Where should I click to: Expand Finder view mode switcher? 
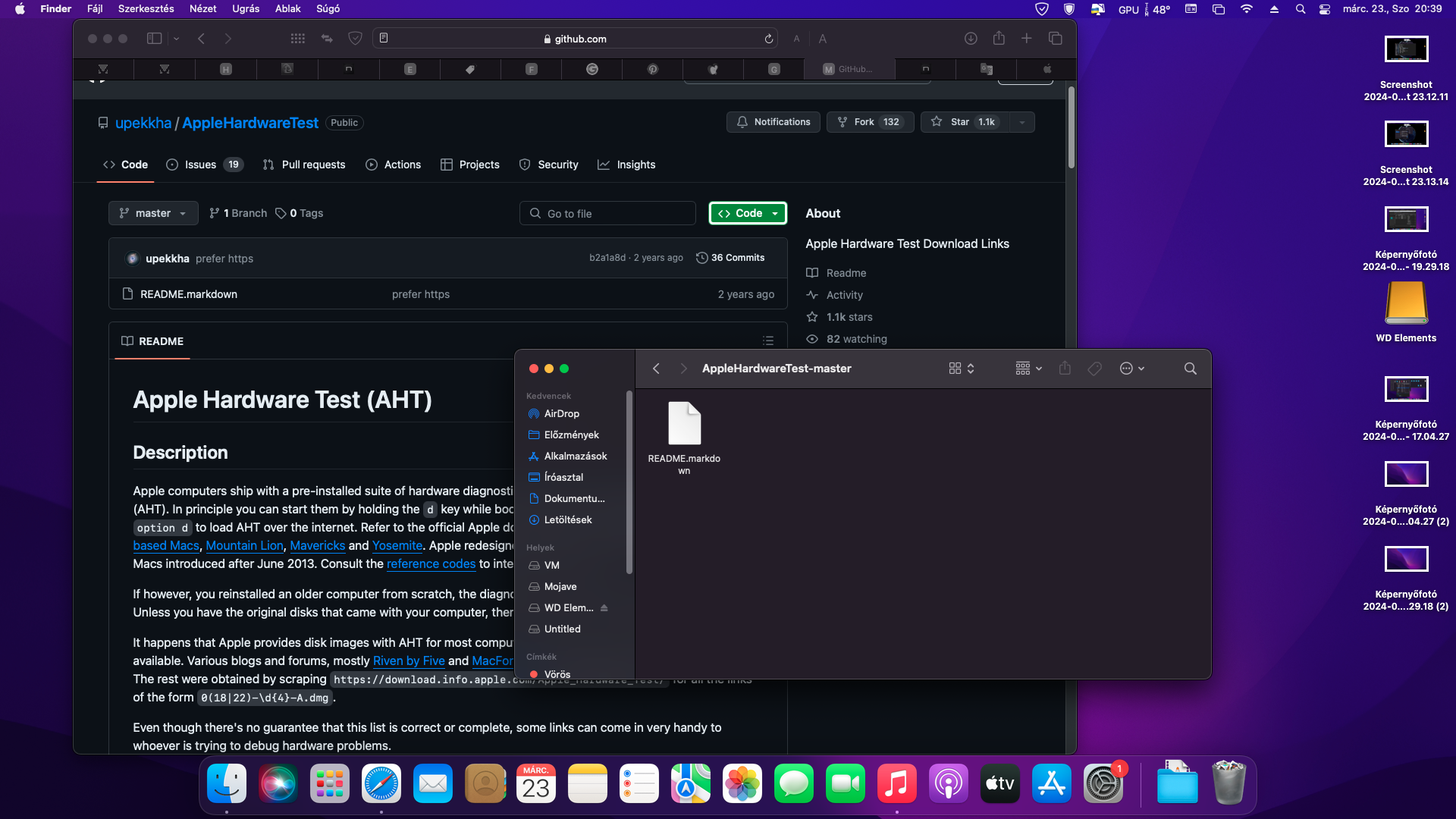(x=961, y=369)
